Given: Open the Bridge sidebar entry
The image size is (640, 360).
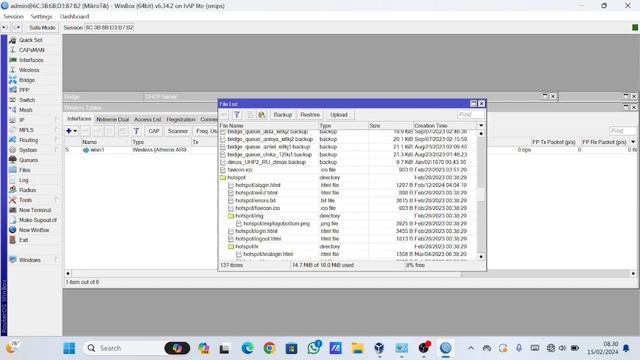Looking at the screenshot, I should click(27, 80).
